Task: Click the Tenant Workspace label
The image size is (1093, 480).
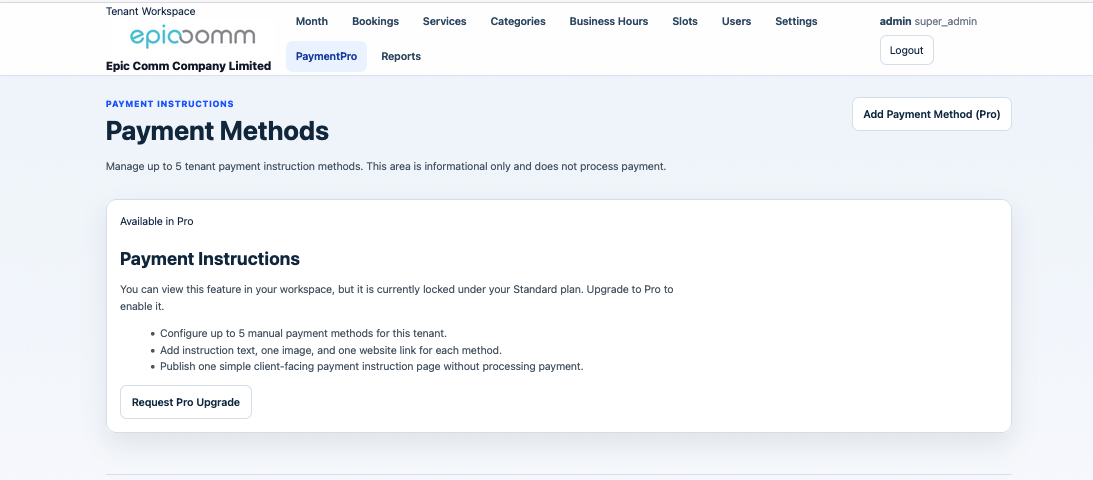Action: [x=151, y=11]
